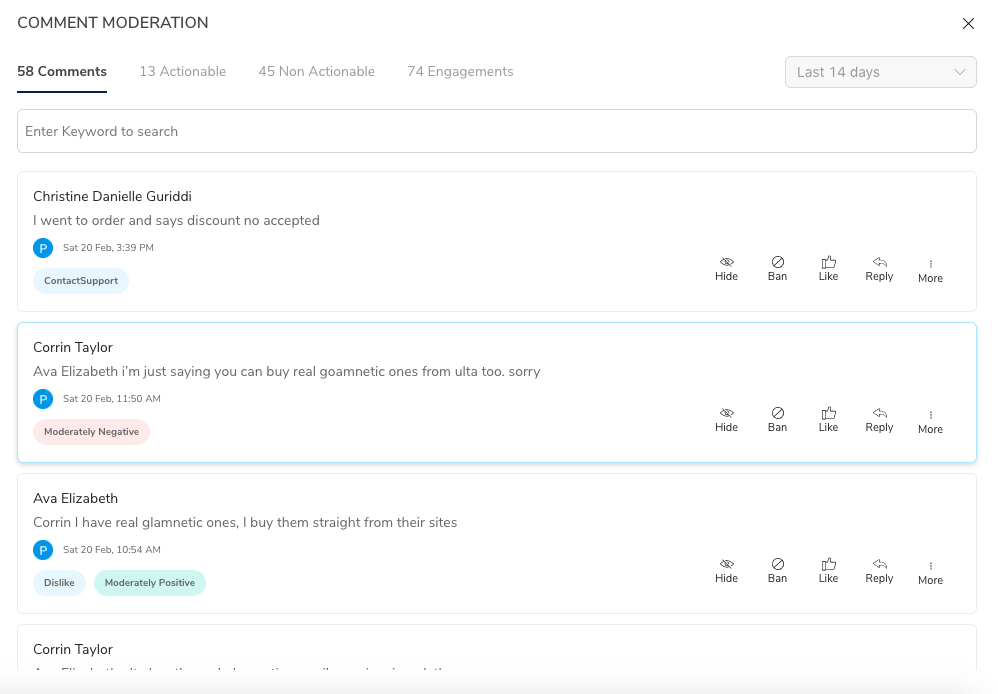
Task: Open More options for Christine's comment
Action: click(930, 272)
